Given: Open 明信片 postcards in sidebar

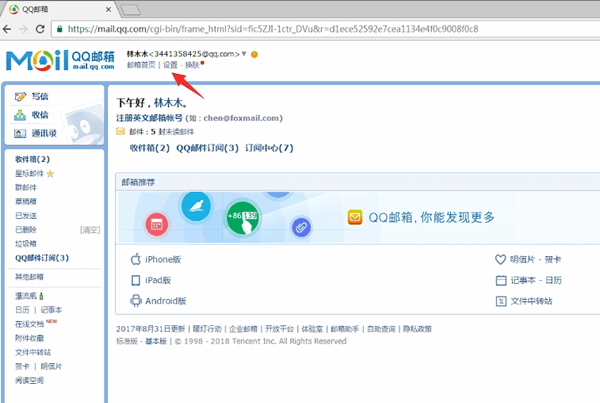Looking at the screenshot, I should click(x=51, y=366).
